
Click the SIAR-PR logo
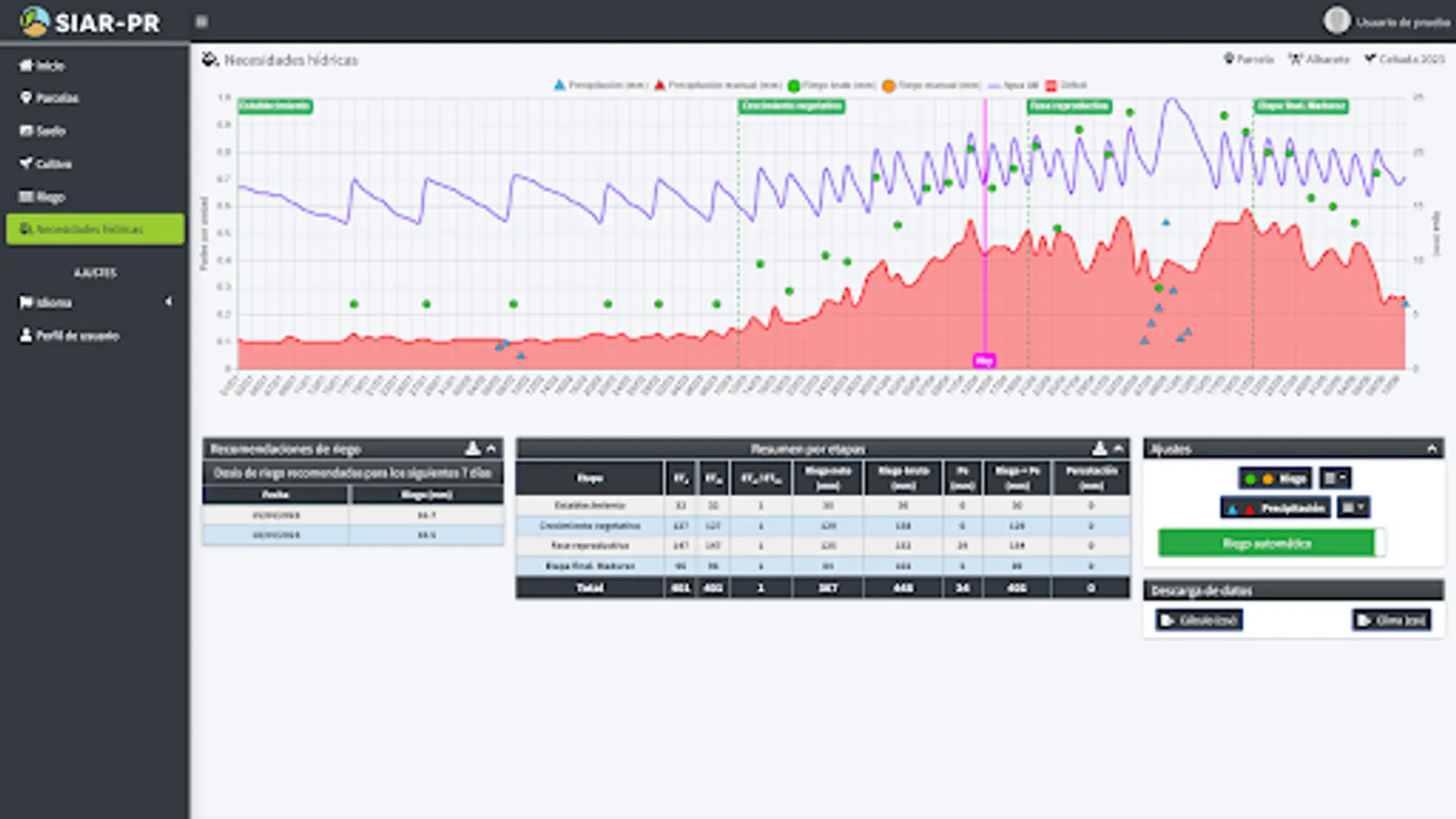tap(89, 22)
